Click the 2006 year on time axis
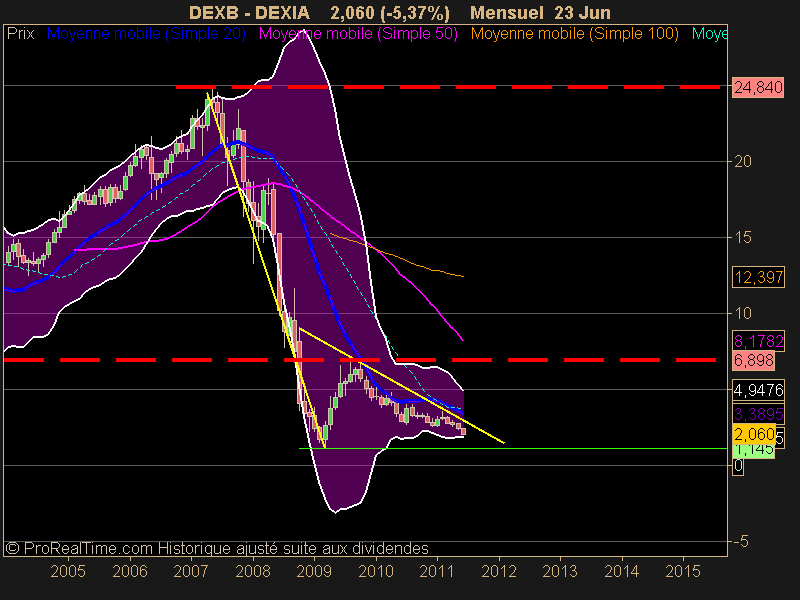Viewport: 800px width, 600px height. click(x=130, y=571)
